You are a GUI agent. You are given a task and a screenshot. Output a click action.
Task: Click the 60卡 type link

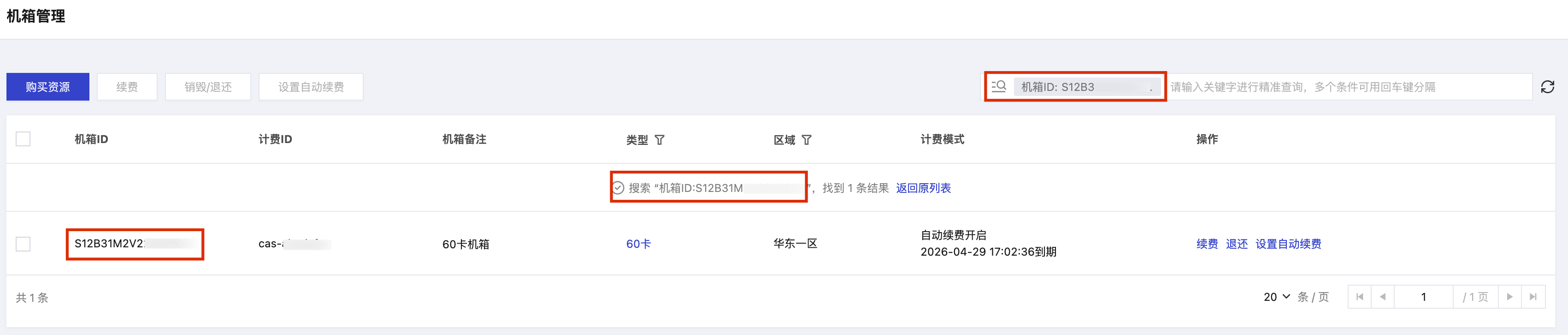(x=638, y=244)
